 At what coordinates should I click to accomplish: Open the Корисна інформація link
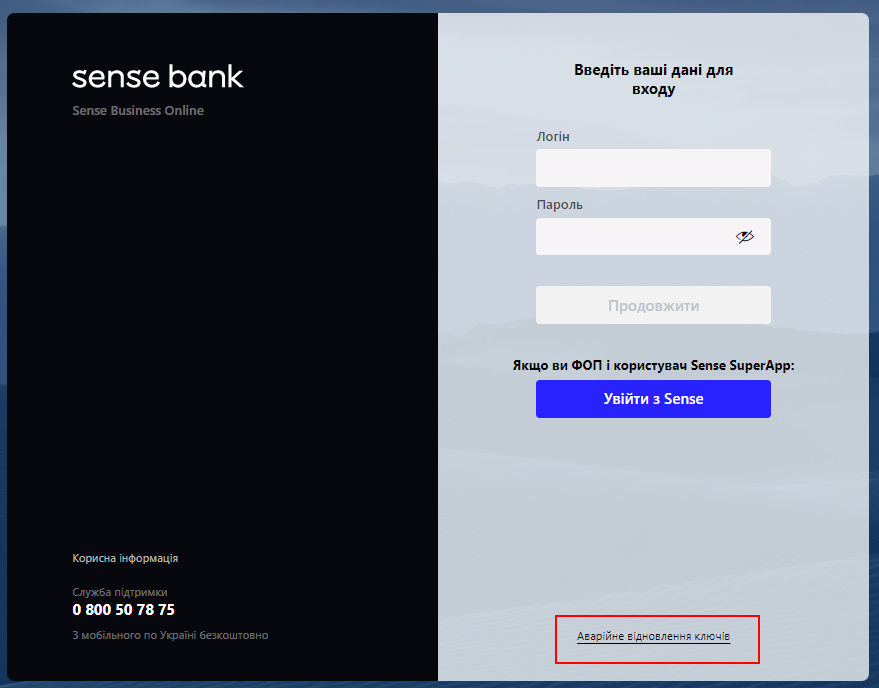tap(125, 558)
